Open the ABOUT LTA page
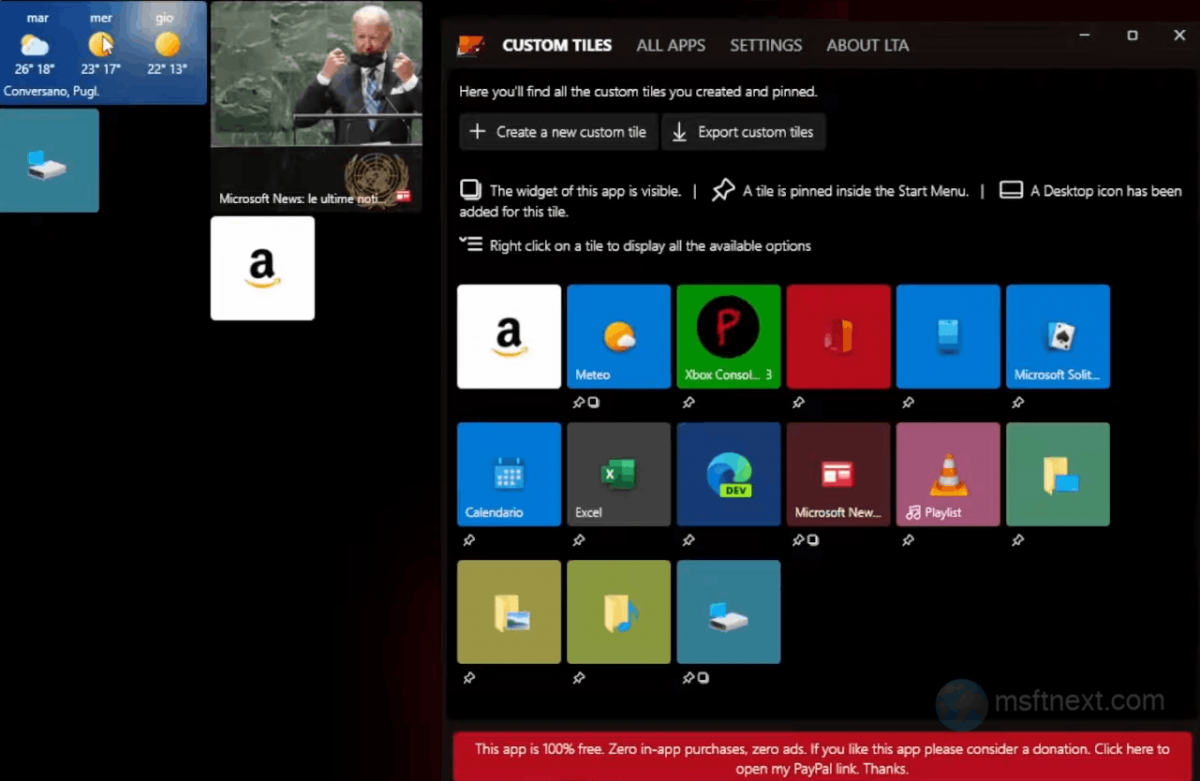 [867, 45]
